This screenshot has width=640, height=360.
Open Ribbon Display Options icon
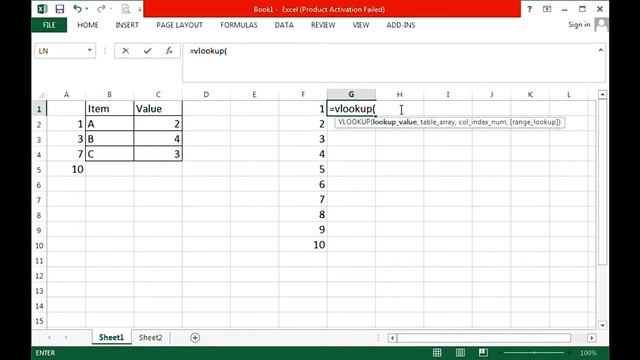point(547,9)
